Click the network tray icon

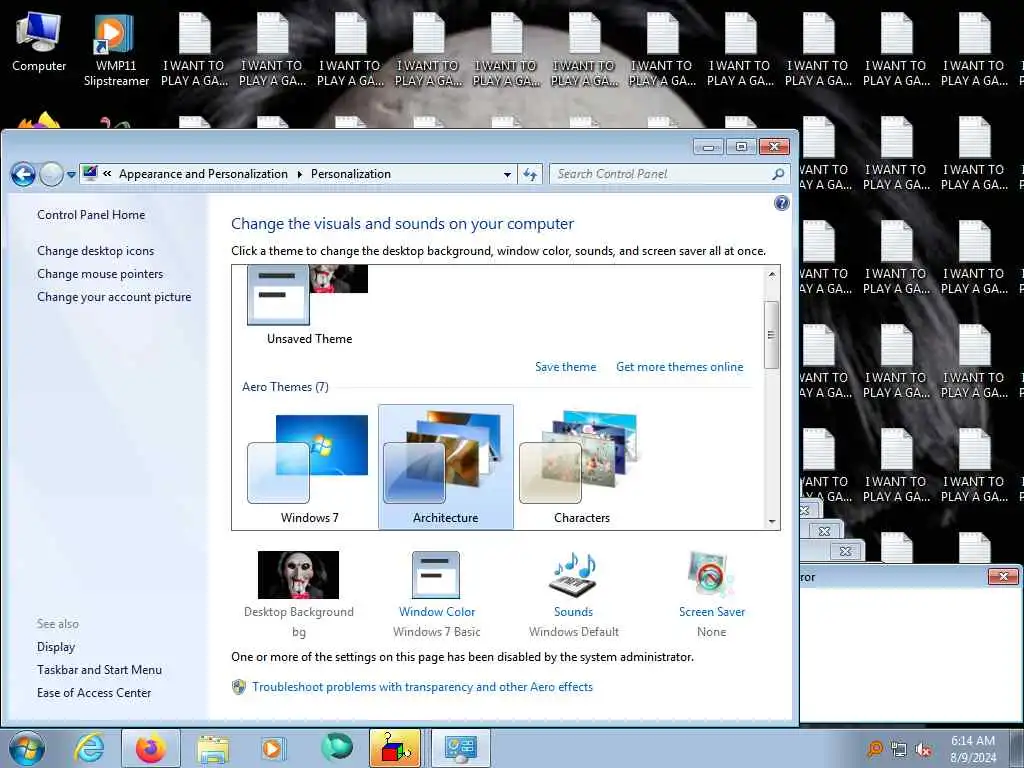click(899, 750)
